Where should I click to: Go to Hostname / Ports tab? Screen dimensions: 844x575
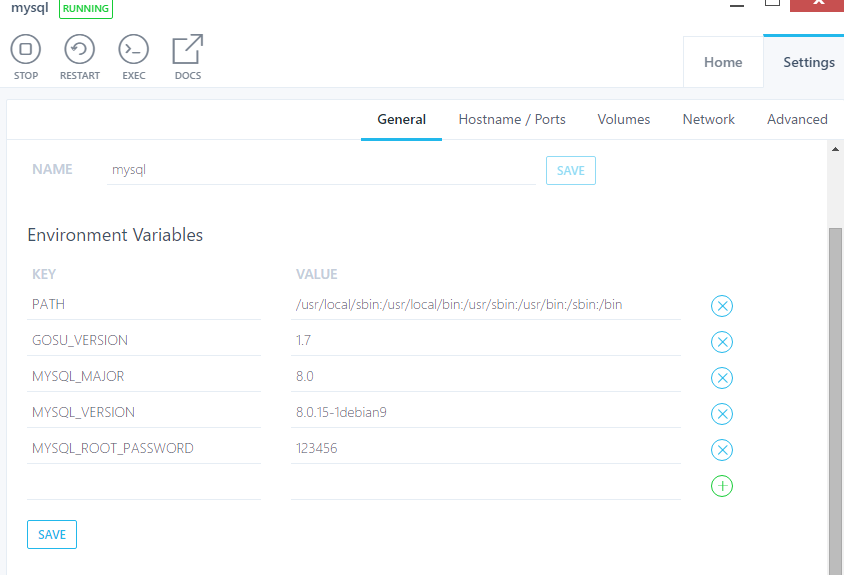point(512,120)
